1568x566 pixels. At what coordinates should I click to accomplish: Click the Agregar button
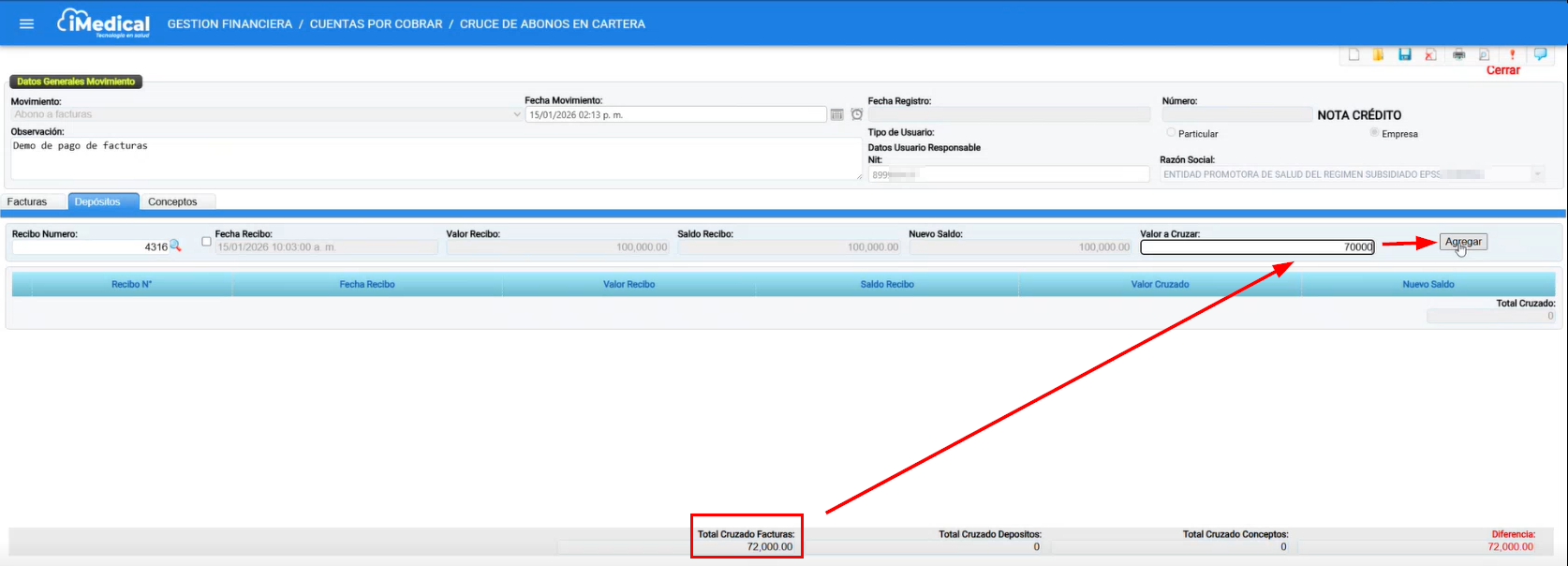(x=1463, y=242)
